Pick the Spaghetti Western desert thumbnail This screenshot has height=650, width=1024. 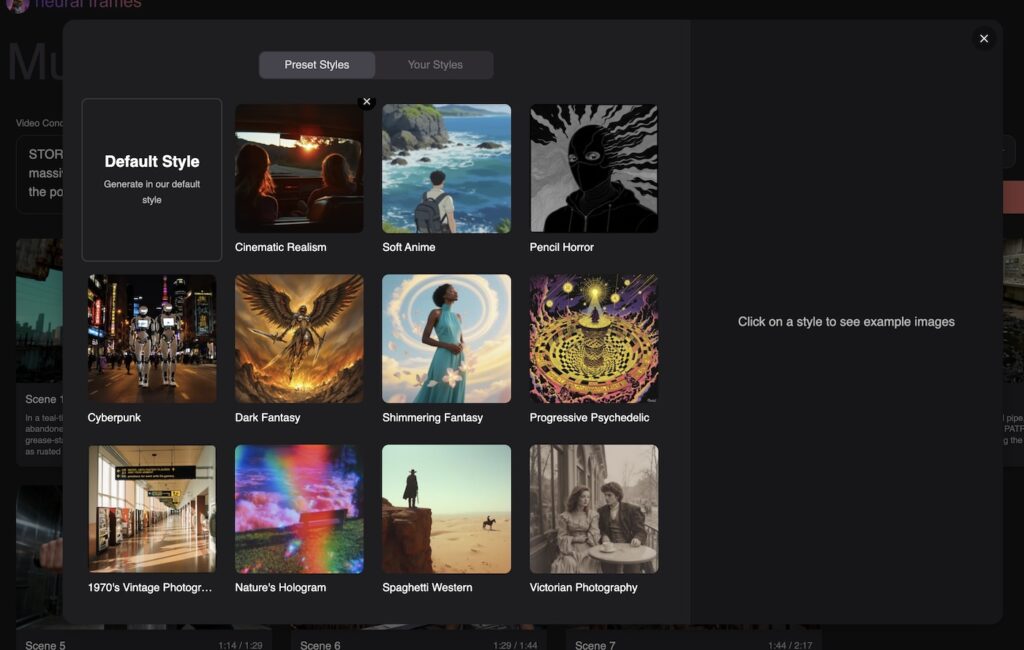tap(446, 509)
